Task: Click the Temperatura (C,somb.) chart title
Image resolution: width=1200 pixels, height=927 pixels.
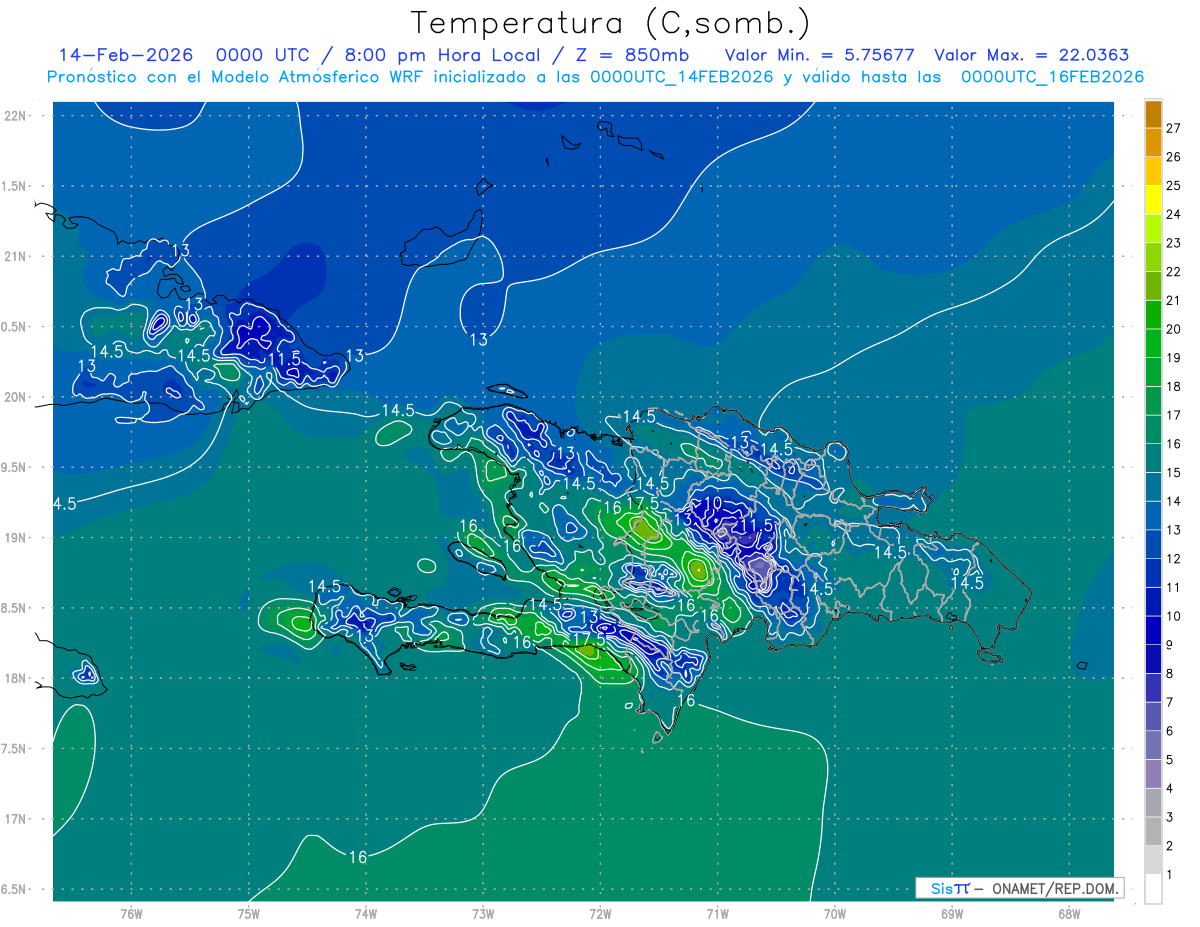Action: (610, 22)
